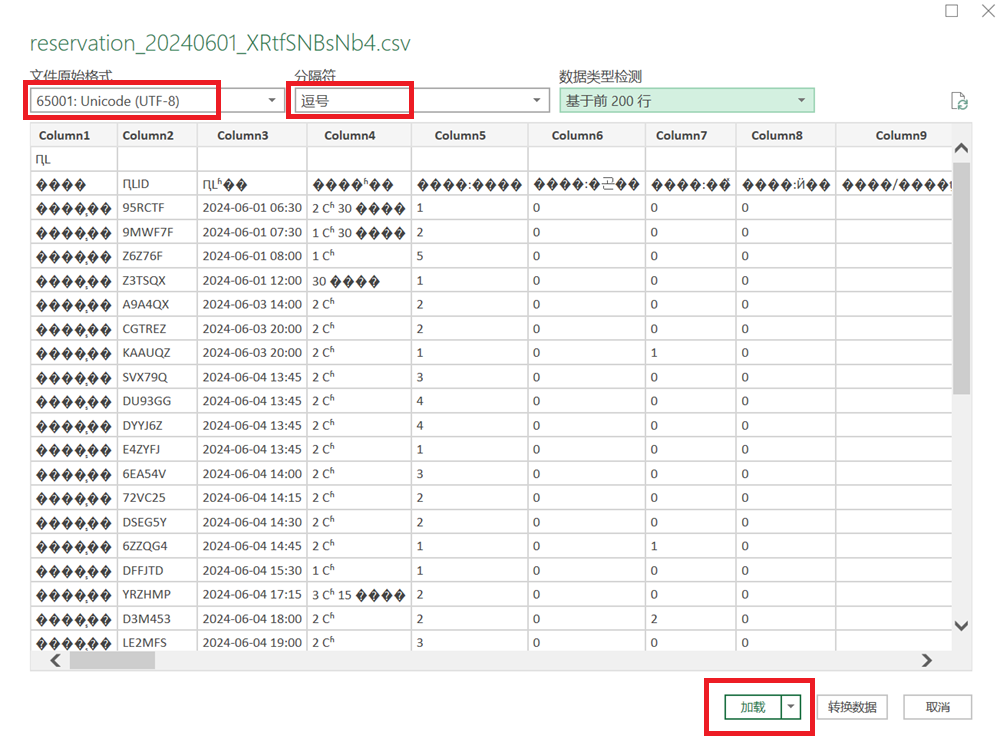The height and width of the screenshot is (742, 1000).
Task: Click the Column7 value 1 in KAAUQZ row
Action: pos(691,353)
